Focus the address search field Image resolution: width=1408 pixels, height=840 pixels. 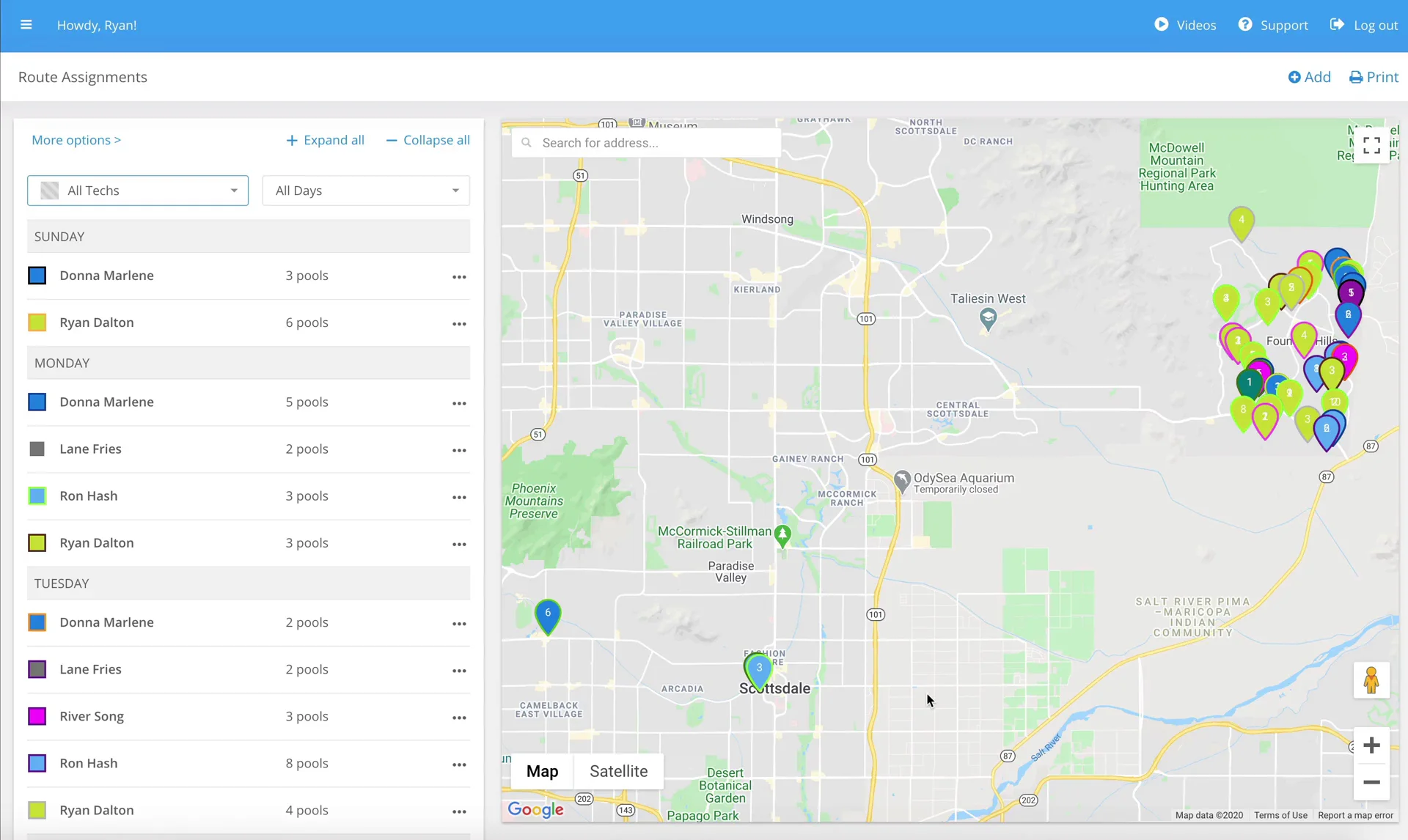coord(646,143)
